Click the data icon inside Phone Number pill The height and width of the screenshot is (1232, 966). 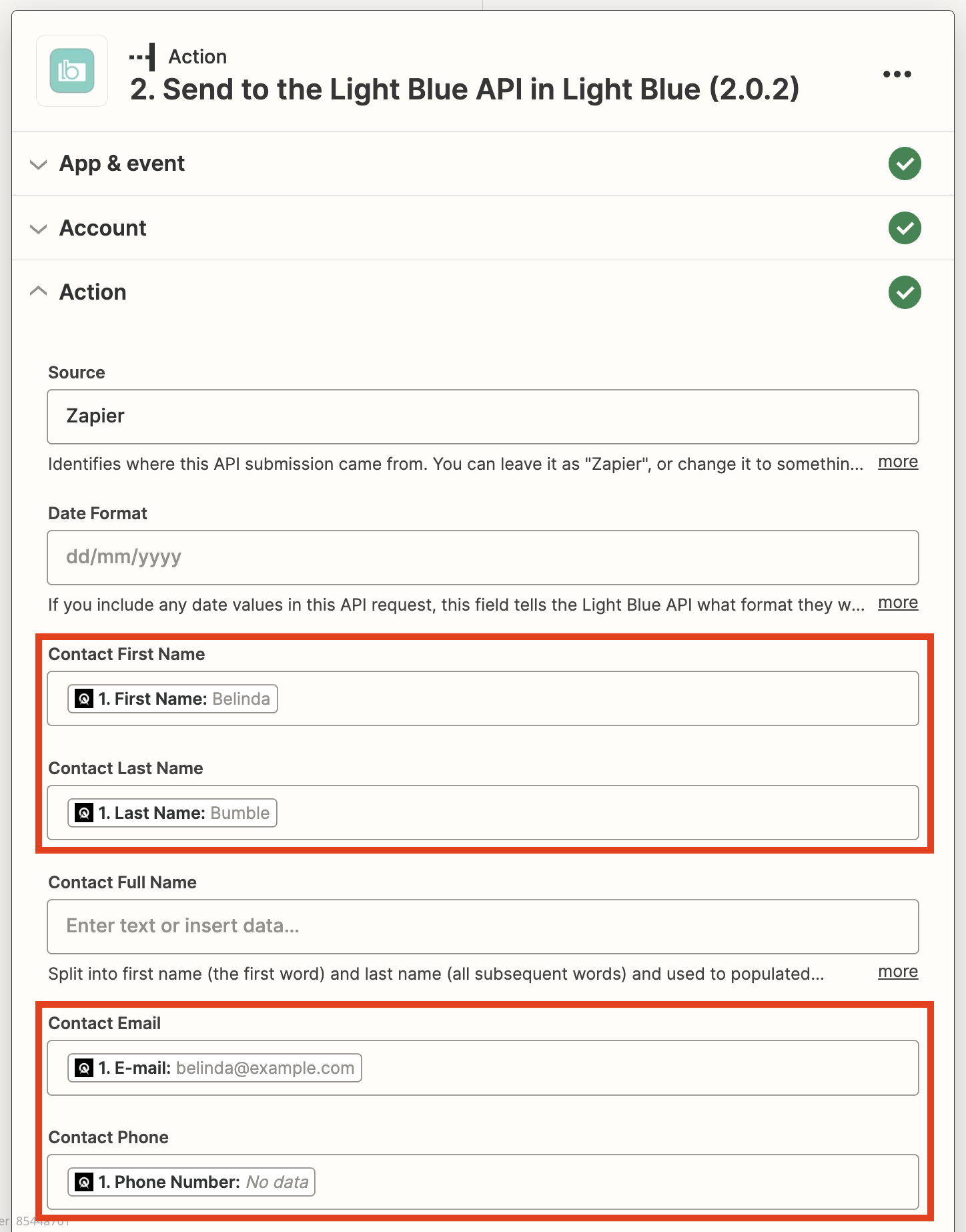(x=83, y=1182)
